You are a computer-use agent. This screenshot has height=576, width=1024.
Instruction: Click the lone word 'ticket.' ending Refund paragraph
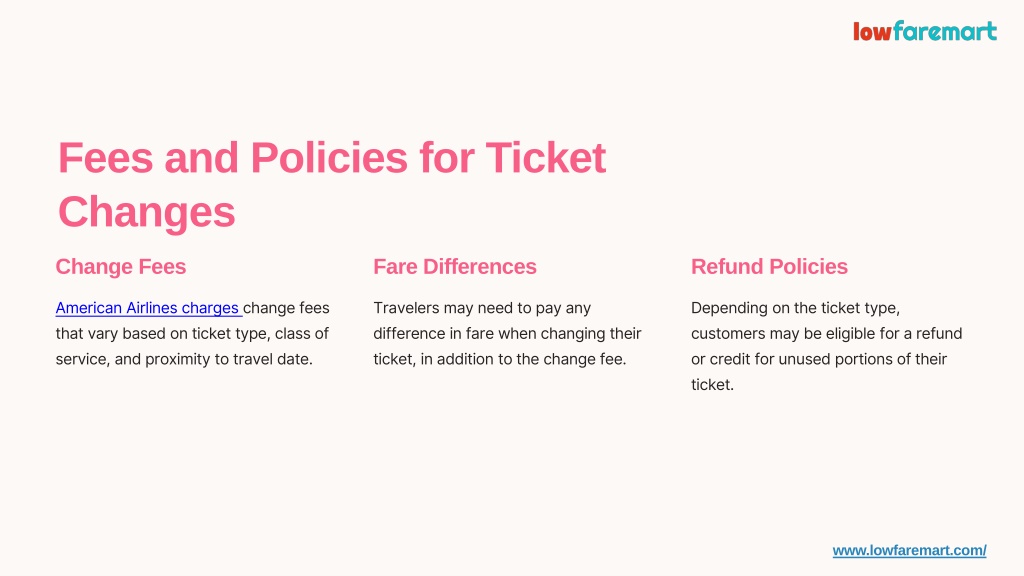[712, 385]
